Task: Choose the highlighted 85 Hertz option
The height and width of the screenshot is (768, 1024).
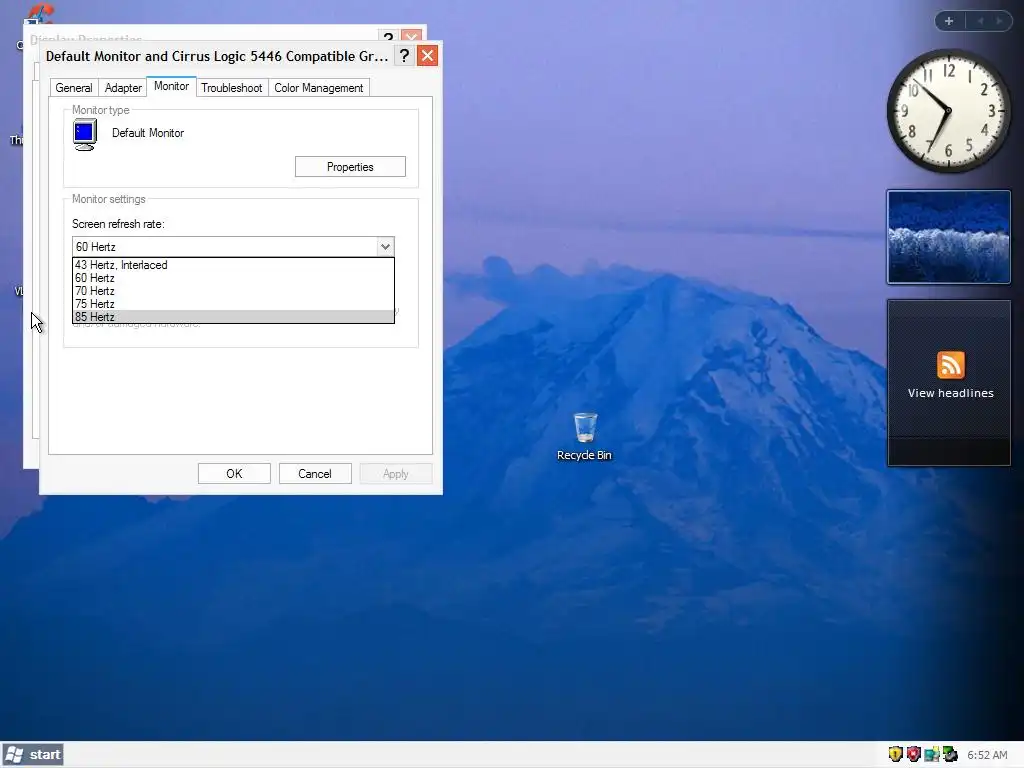Action: point(233,317)
